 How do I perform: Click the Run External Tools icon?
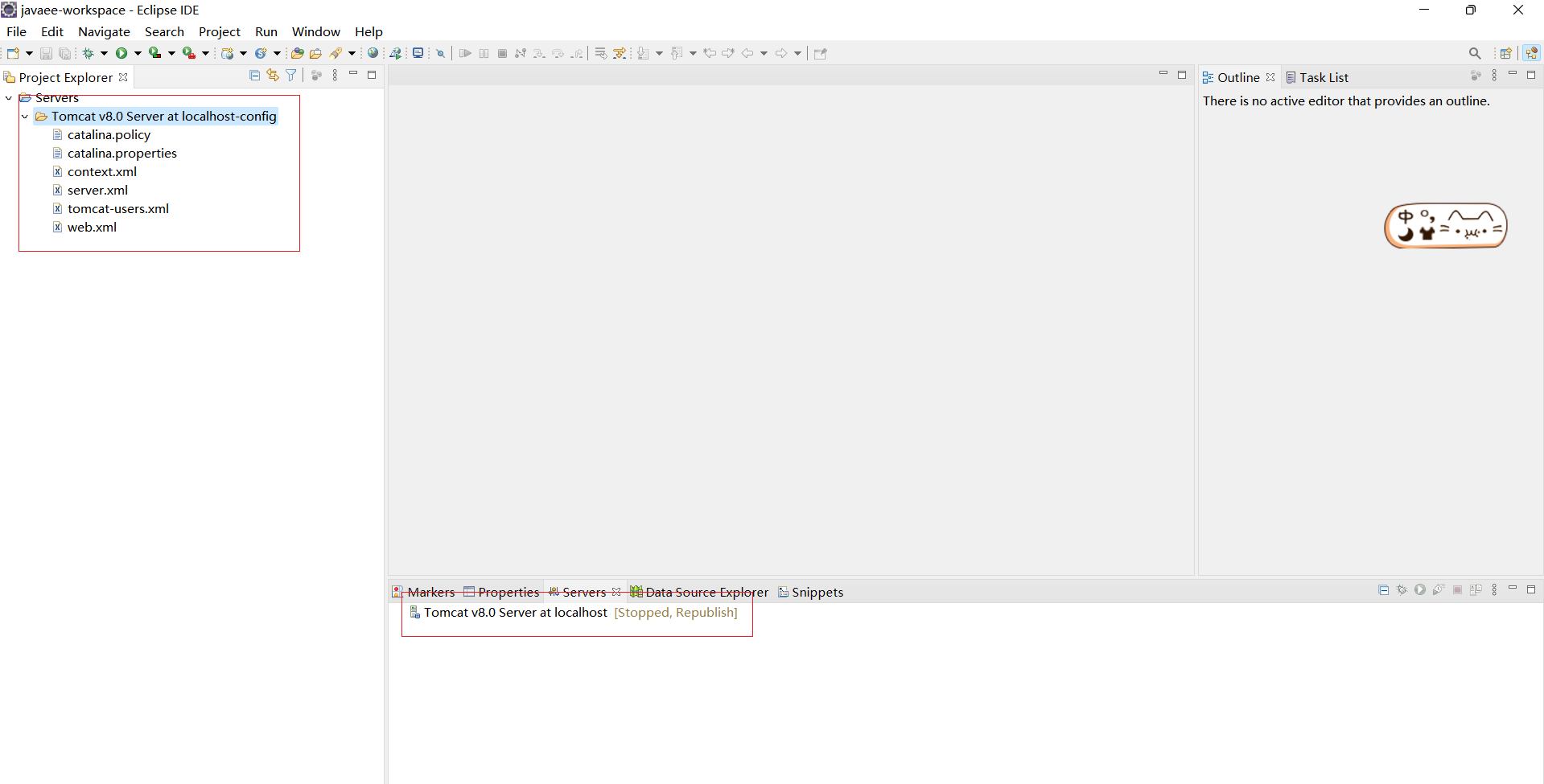pyautogui.click(x=189, y=53)
